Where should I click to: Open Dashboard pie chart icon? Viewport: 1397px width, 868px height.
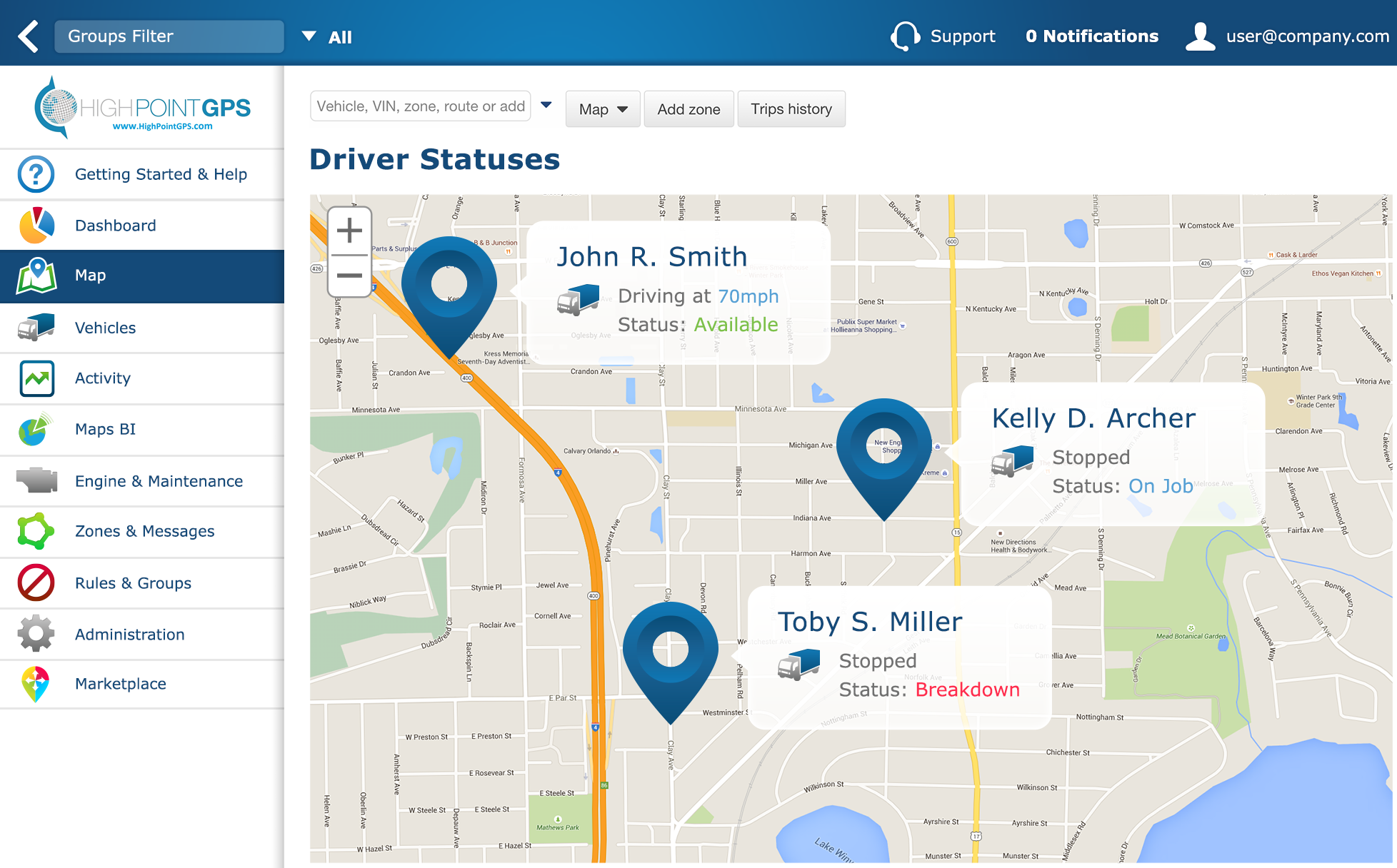click(x=36, y=226)
